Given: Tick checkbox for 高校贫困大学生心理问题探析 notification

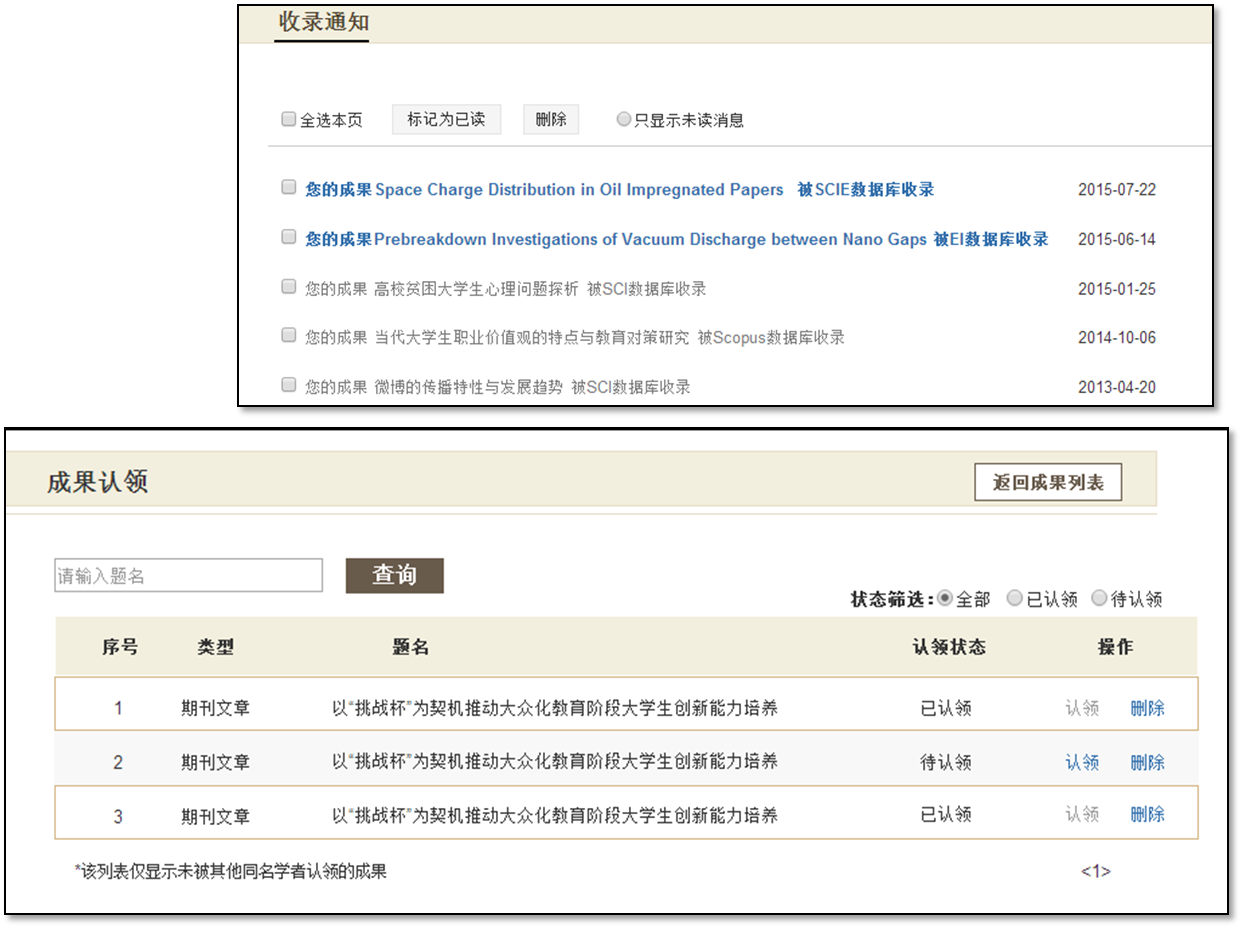Looking at the screenshot, I should [288, 287].
